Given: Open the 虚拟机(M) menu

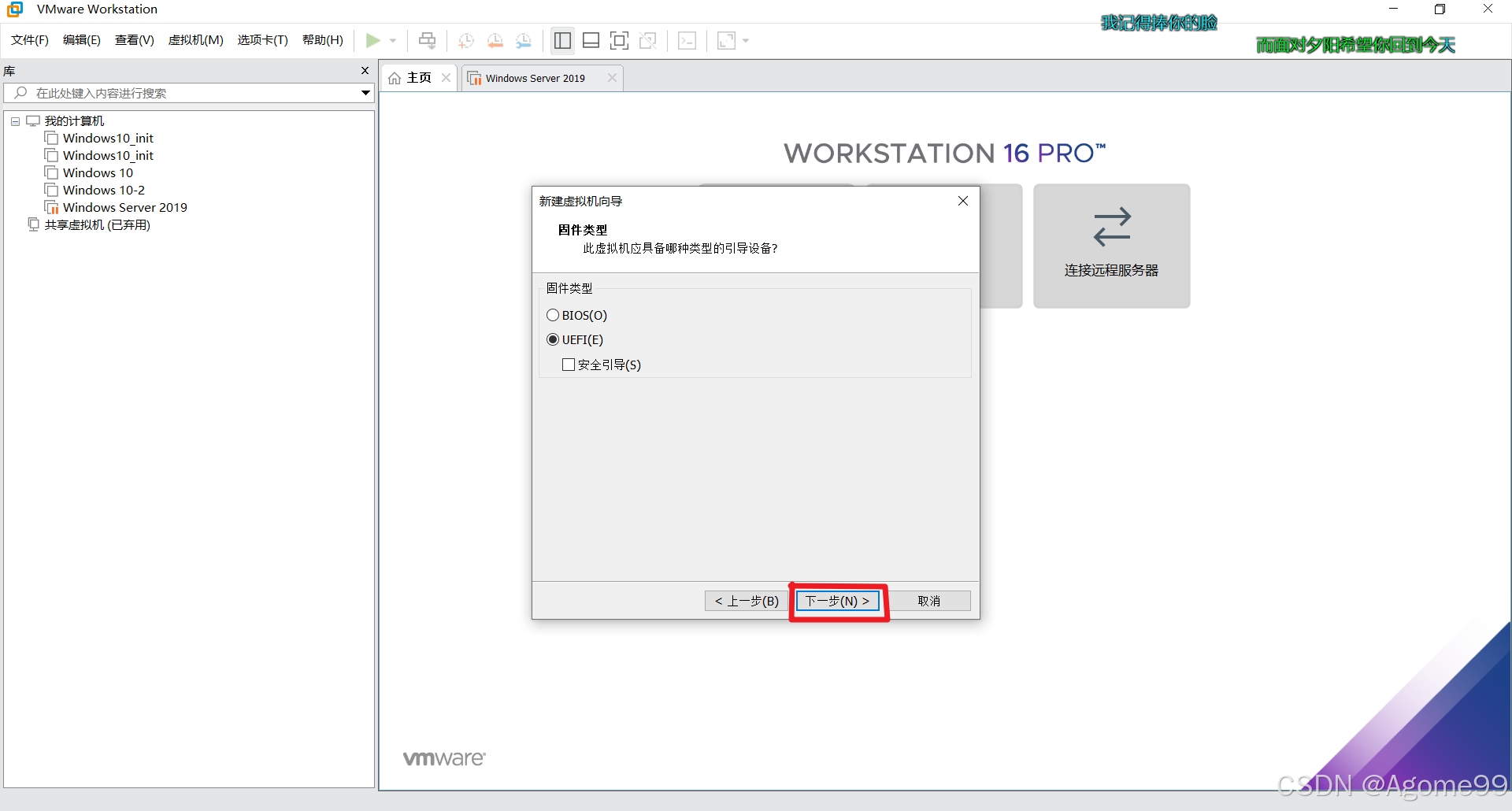Looking at the screenshot, I should tap(196, 40).
